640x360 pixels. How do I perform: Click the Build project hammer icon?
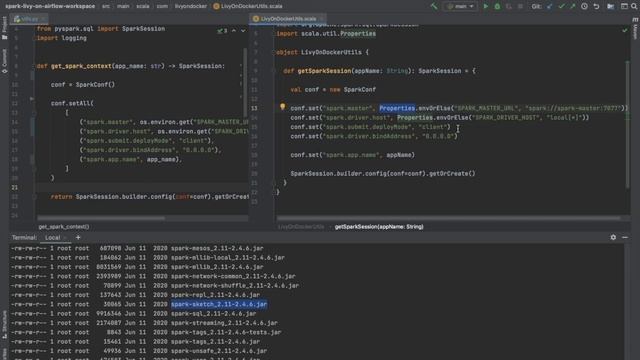point(434,6)
